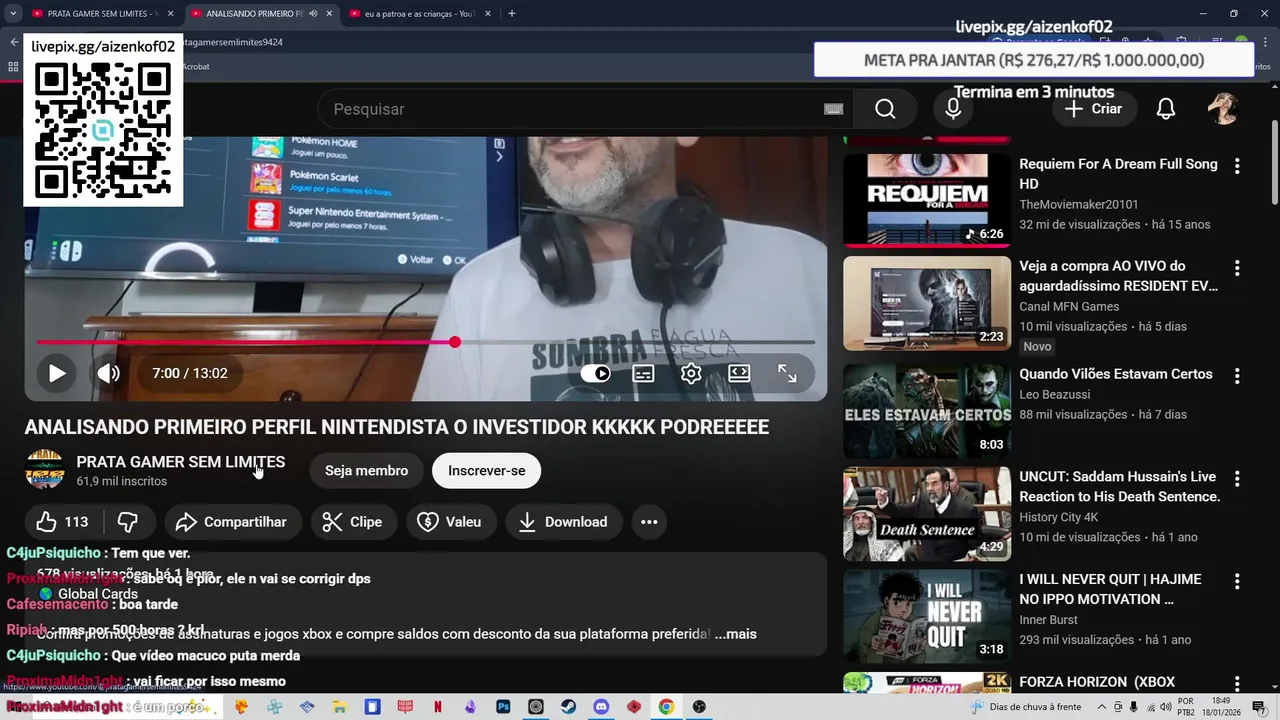The height and width of the screenshot is (720, 1280).
Task: Mute the video with the volume icon
Action: 109,373
